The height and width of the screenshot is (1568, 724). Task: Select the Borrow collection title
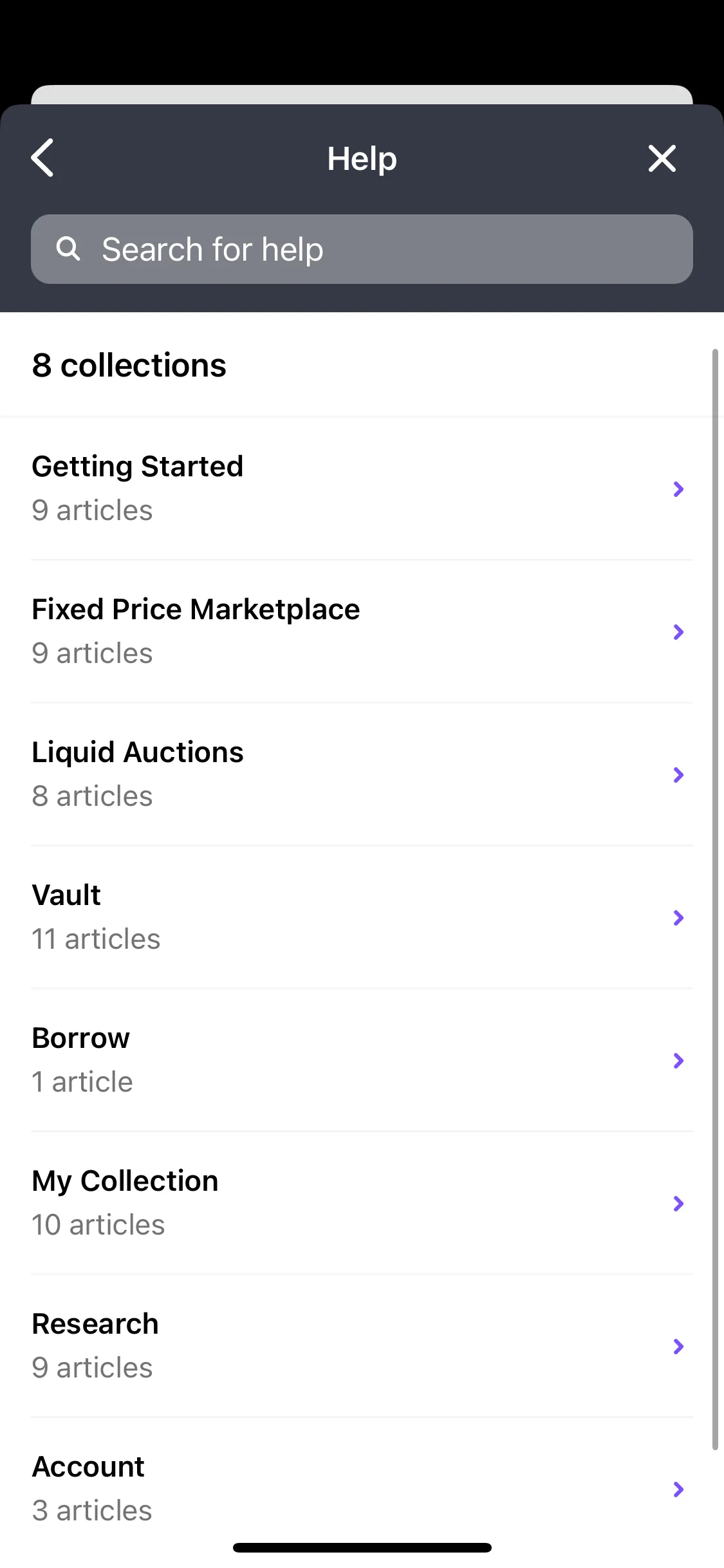click(81, 1038)
